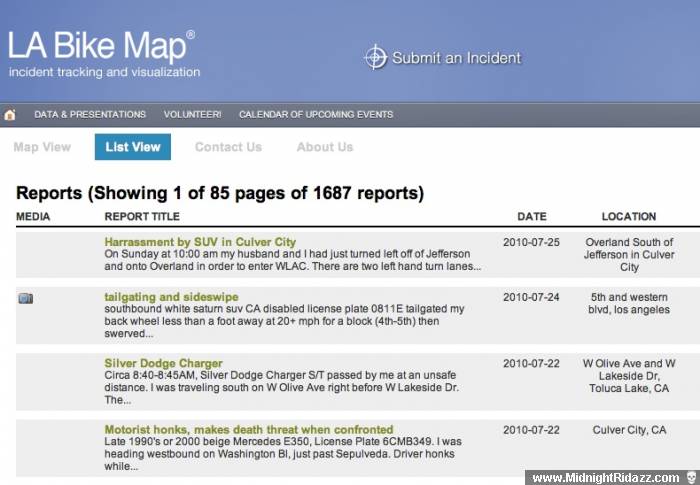Click description starting 'southbound white saturn suv'

coord(284,321)
